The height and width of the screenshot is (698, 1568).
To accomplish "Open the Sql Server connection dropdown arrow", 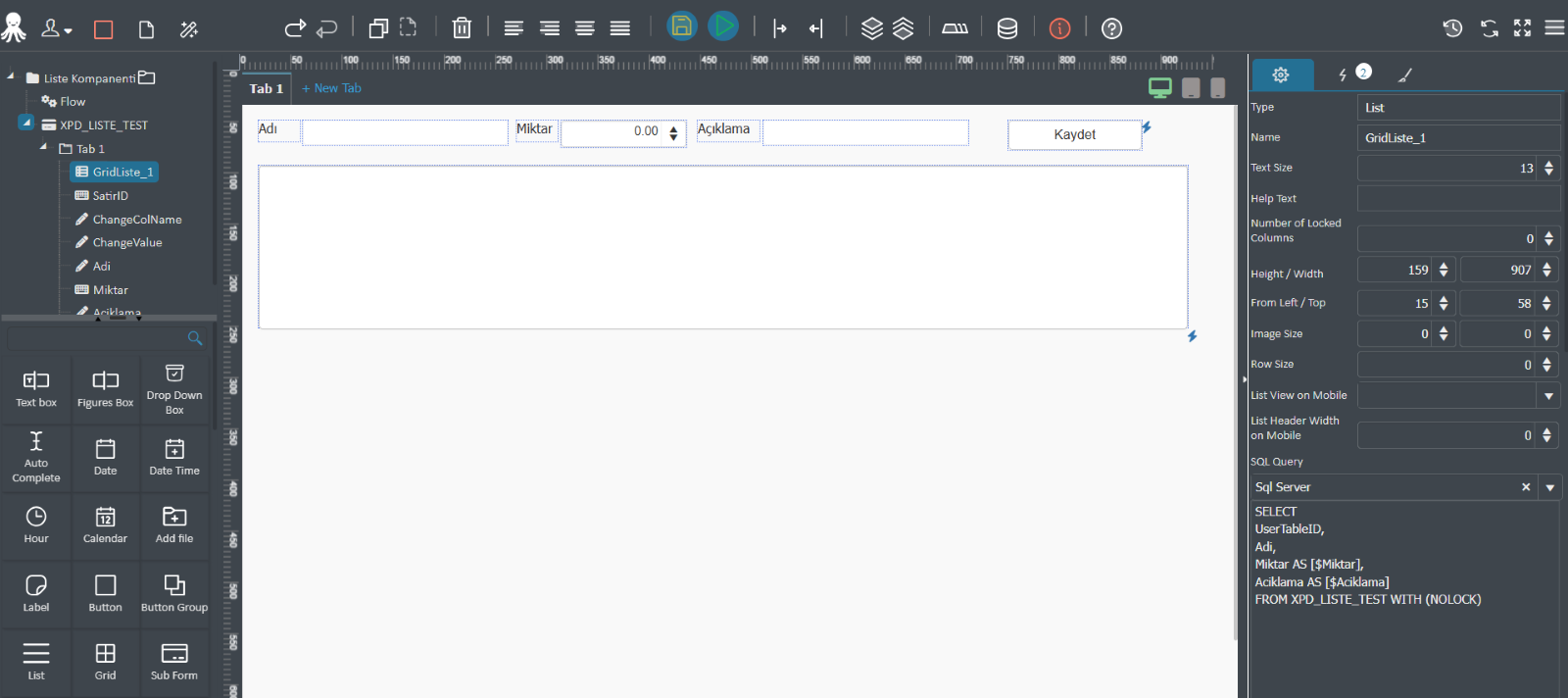I will tap(1549, 487).
